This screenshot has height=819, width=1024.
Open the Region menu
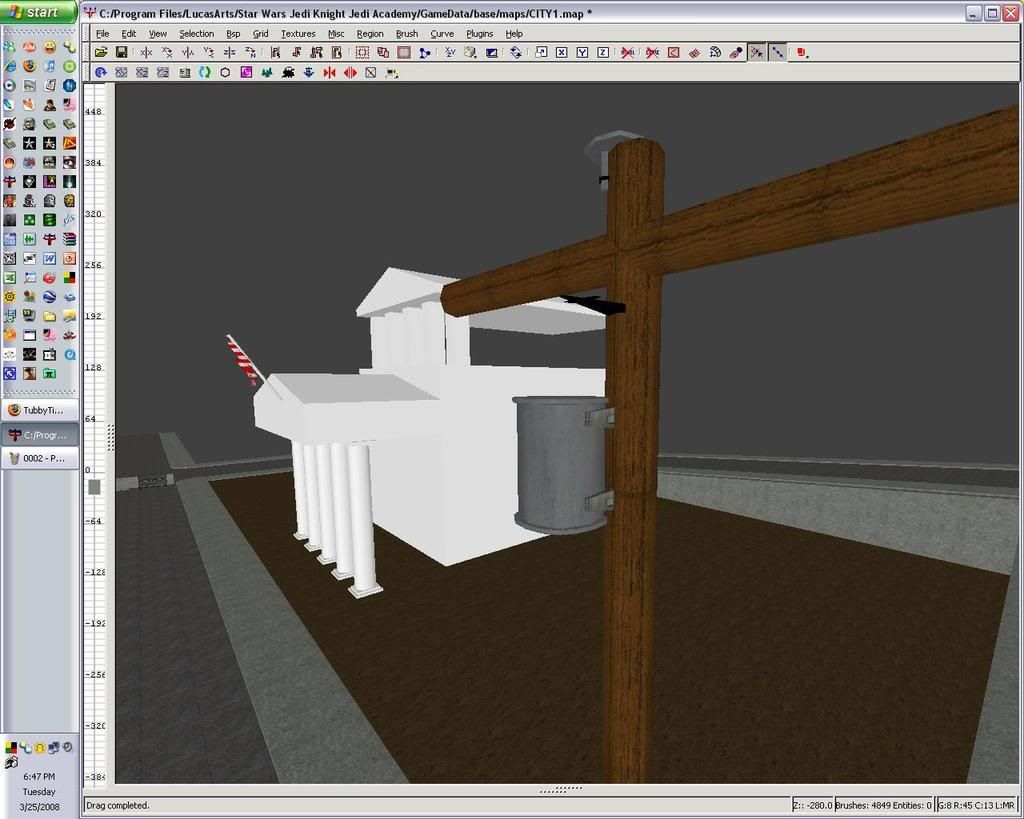click(370, 33)
